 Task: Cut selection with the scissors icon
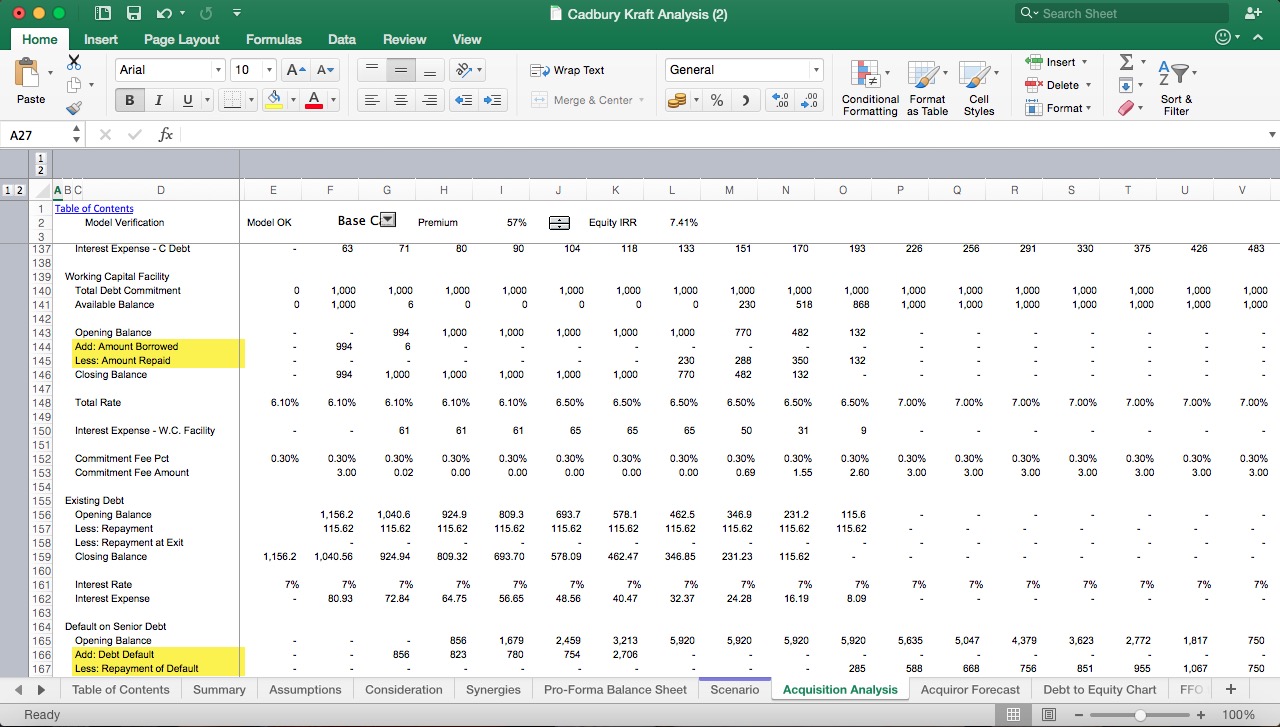click(74, 62)
